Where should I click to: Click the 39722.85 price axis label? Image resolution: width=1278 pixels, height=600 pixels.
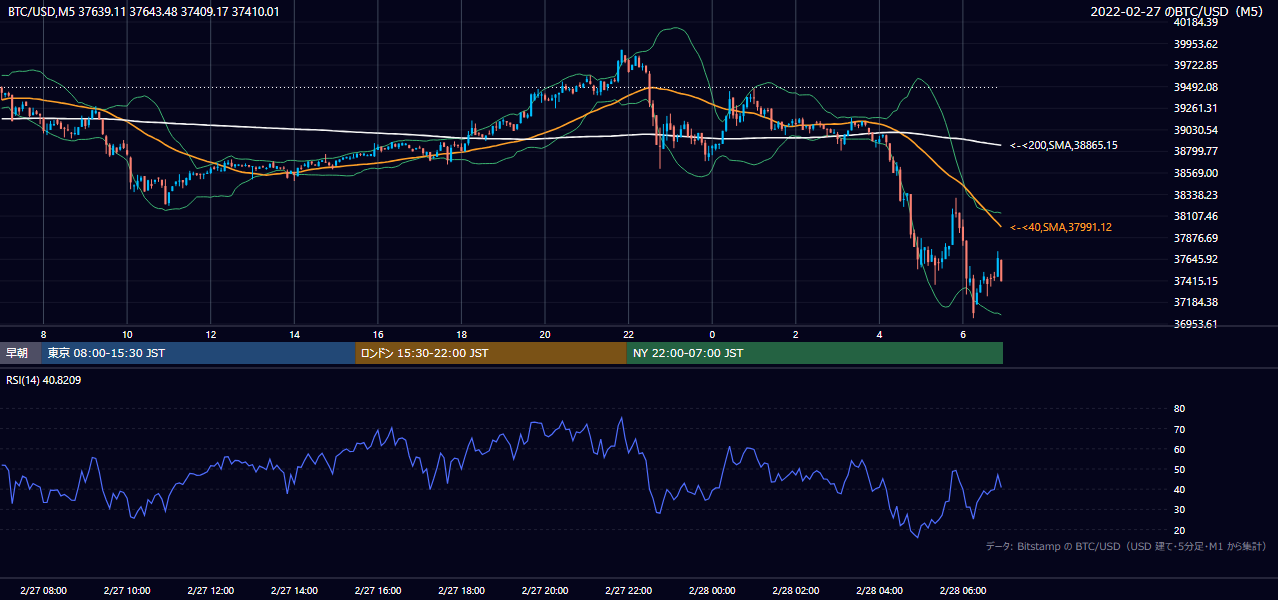[x=1195, y=65]
